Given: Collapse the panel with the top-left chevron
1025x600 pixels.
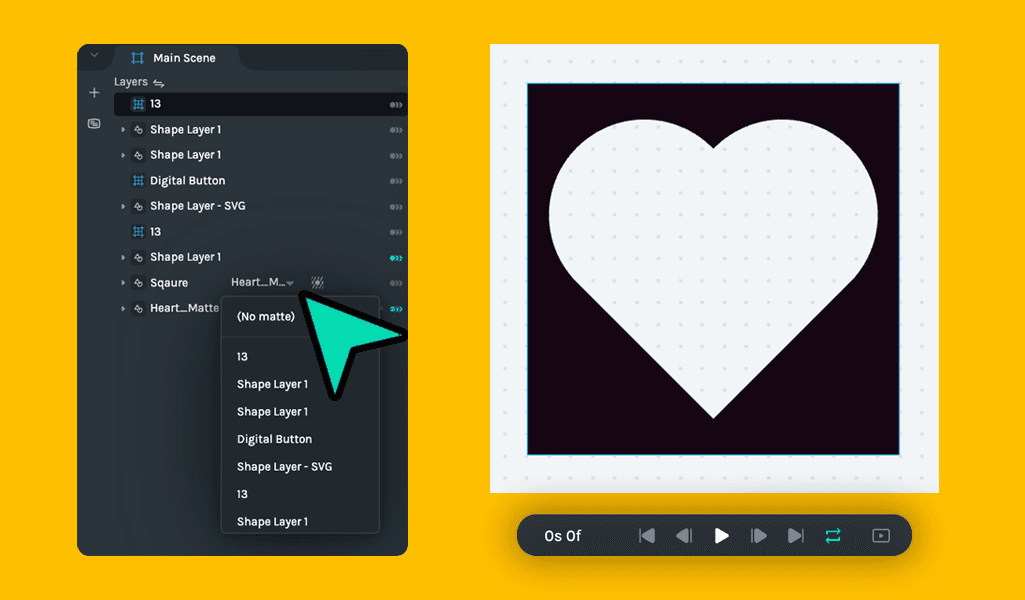Looking at the screenshot, I should click(94, 55).
